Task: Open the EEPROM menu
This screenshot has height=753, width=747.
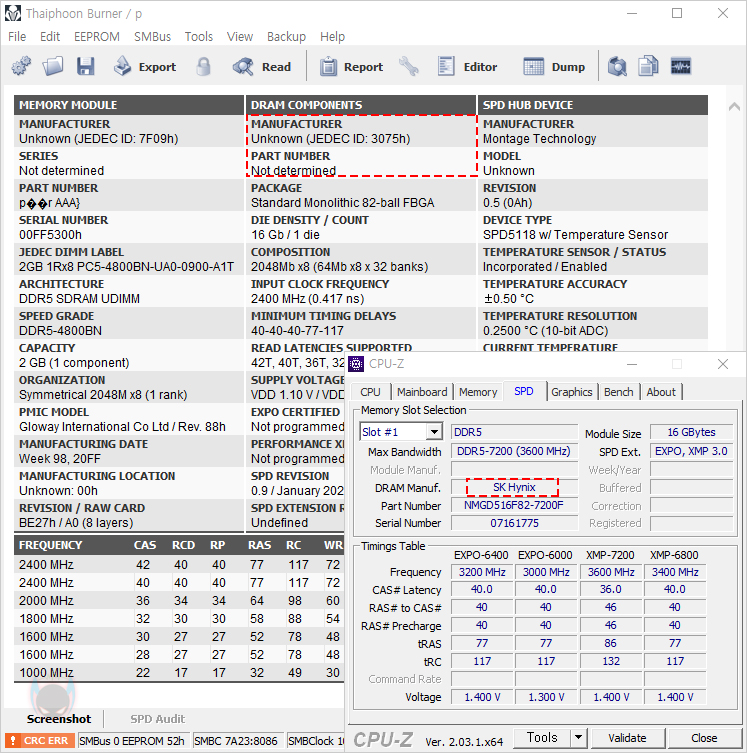Action: coord(96,36)
